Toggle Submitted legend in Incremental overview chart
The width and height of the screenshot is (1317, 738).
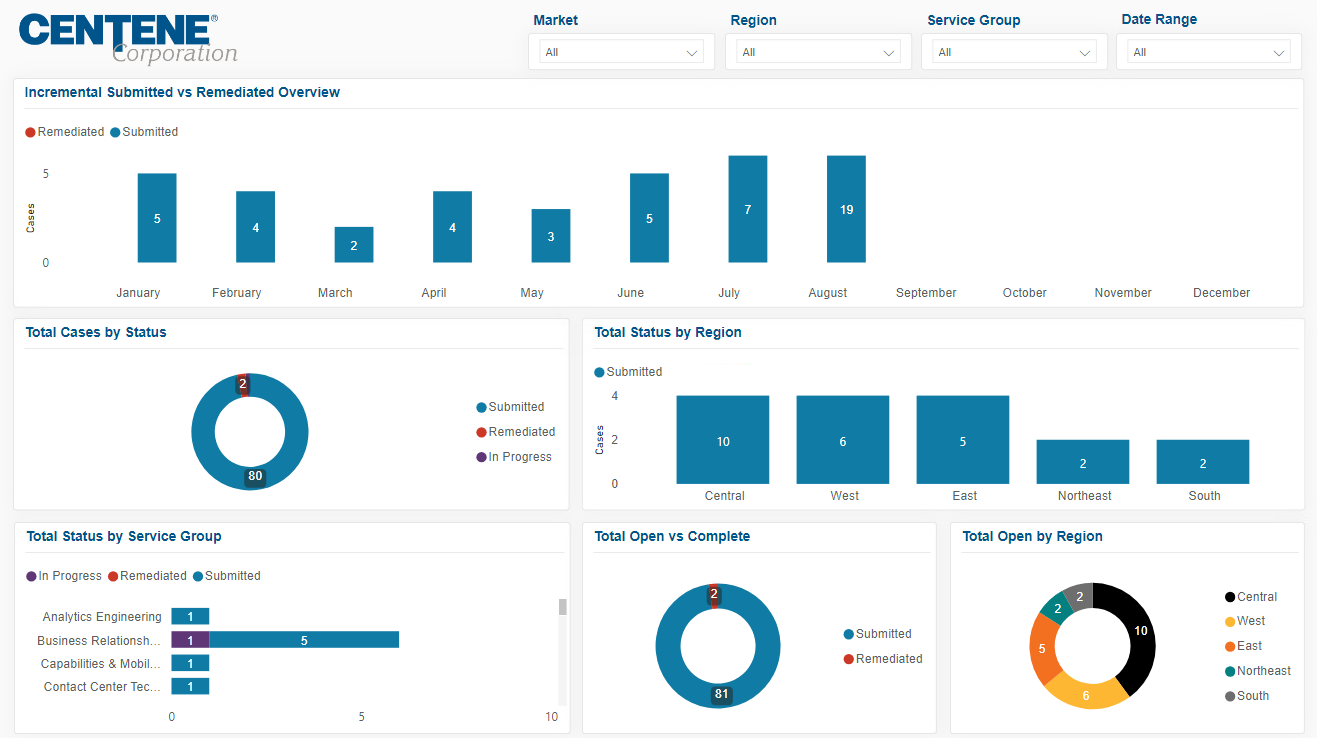point(144,132)
